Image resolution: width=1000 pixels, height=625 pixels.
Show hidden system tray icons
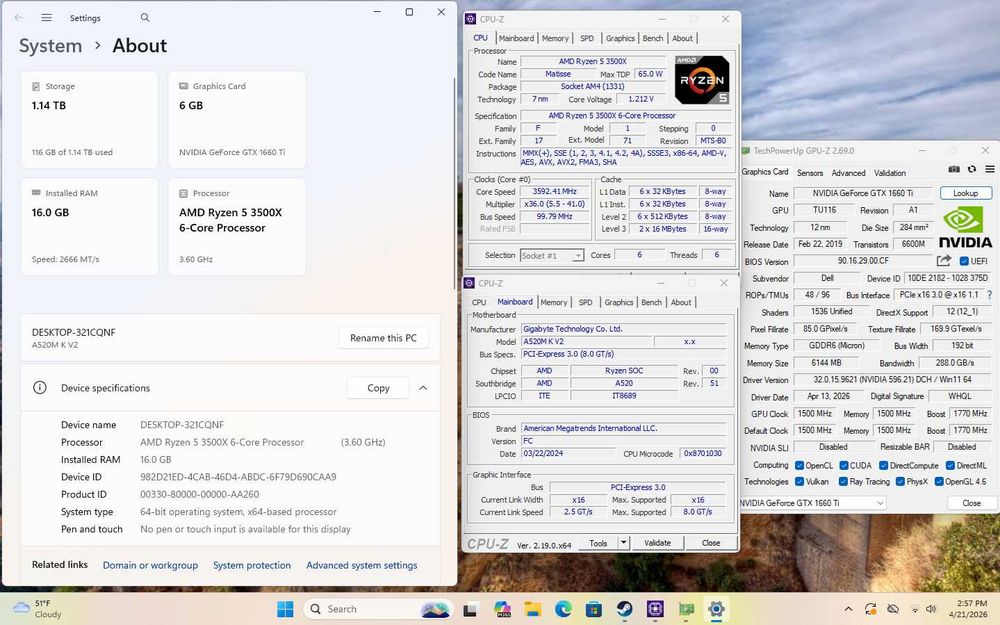click(848, 609)
